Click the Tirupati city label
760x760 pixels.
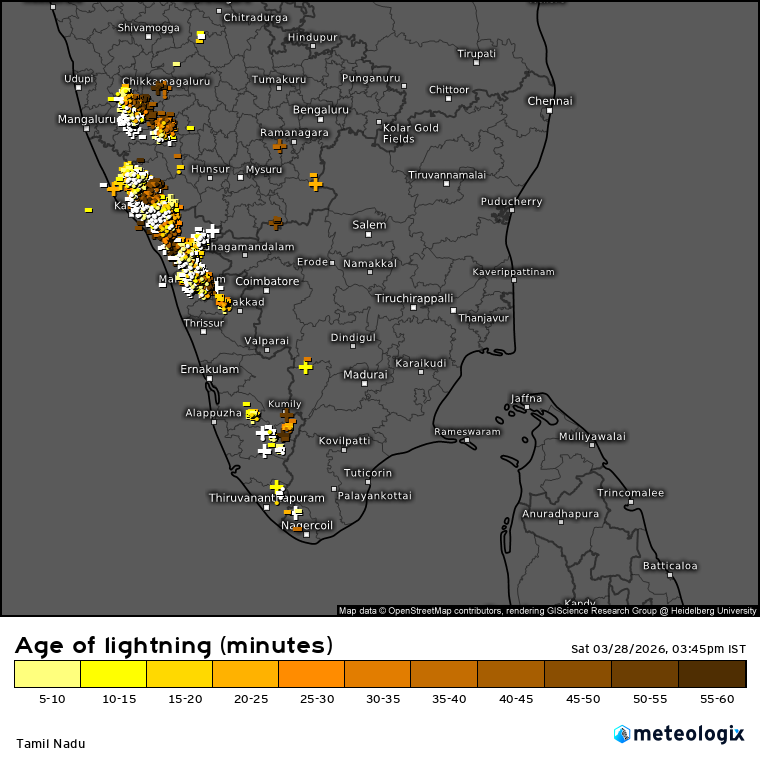[x=477, y=54]
